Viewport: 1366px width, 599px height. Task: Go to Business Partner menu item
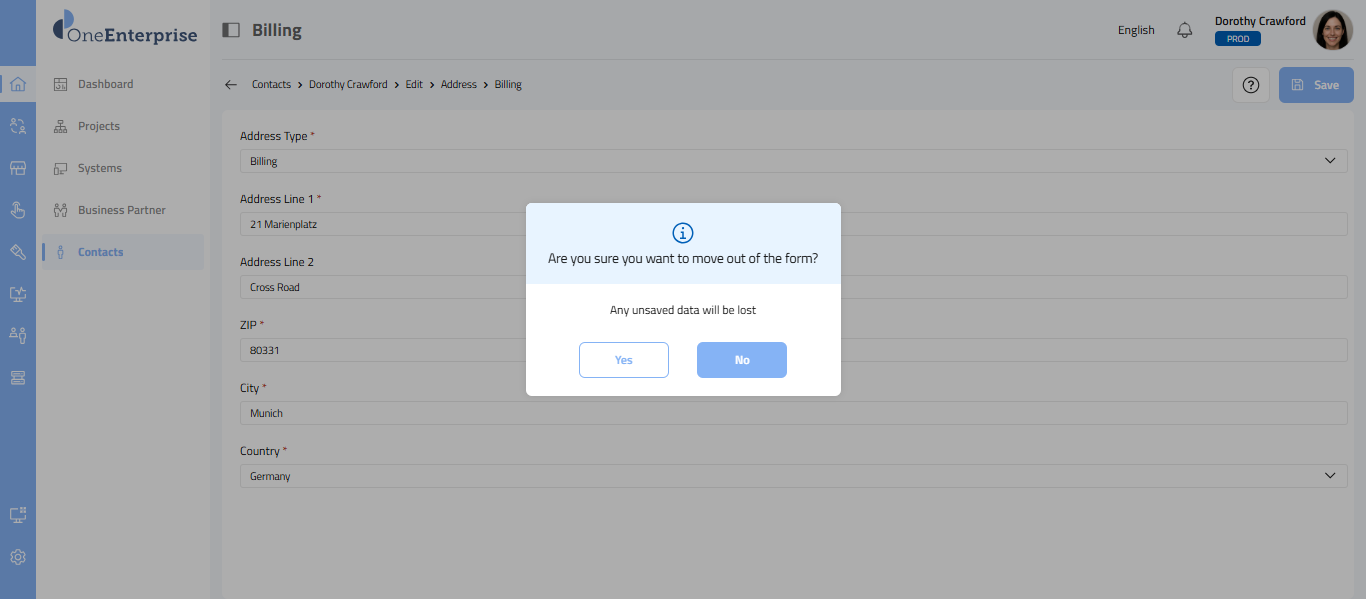click(x=121, y=210)
